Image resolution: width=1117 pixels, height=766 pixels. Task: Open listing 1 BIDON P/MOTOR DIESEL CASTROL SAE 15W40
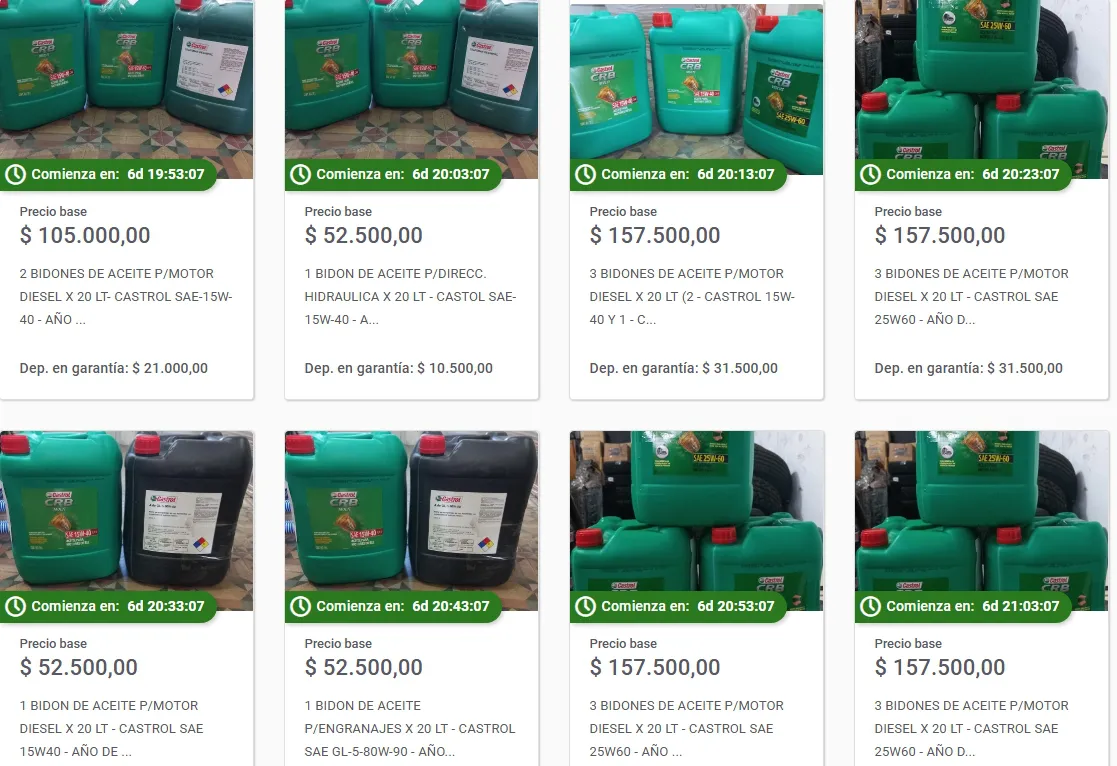(x=111, y=728)
